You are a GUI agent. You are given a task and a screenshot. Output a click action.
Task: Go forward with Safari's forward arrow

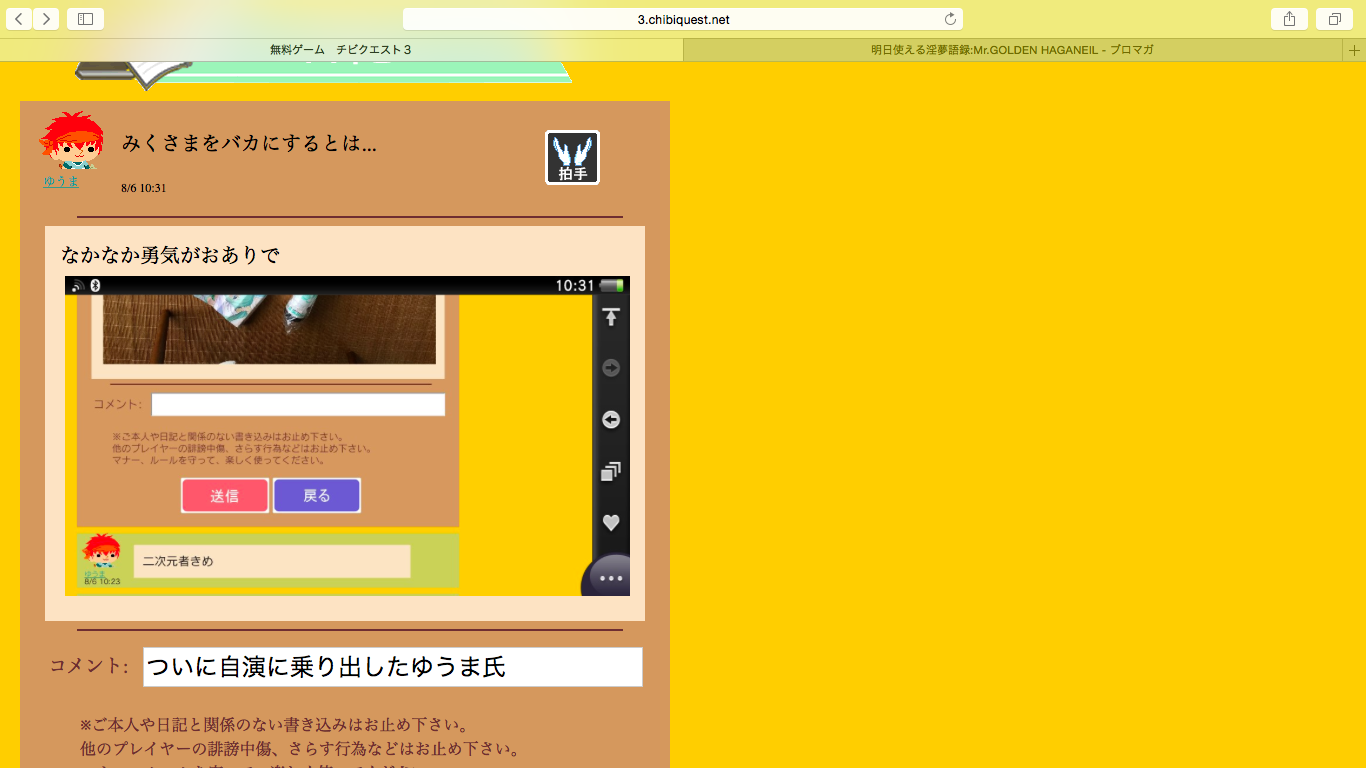point(46,19)
